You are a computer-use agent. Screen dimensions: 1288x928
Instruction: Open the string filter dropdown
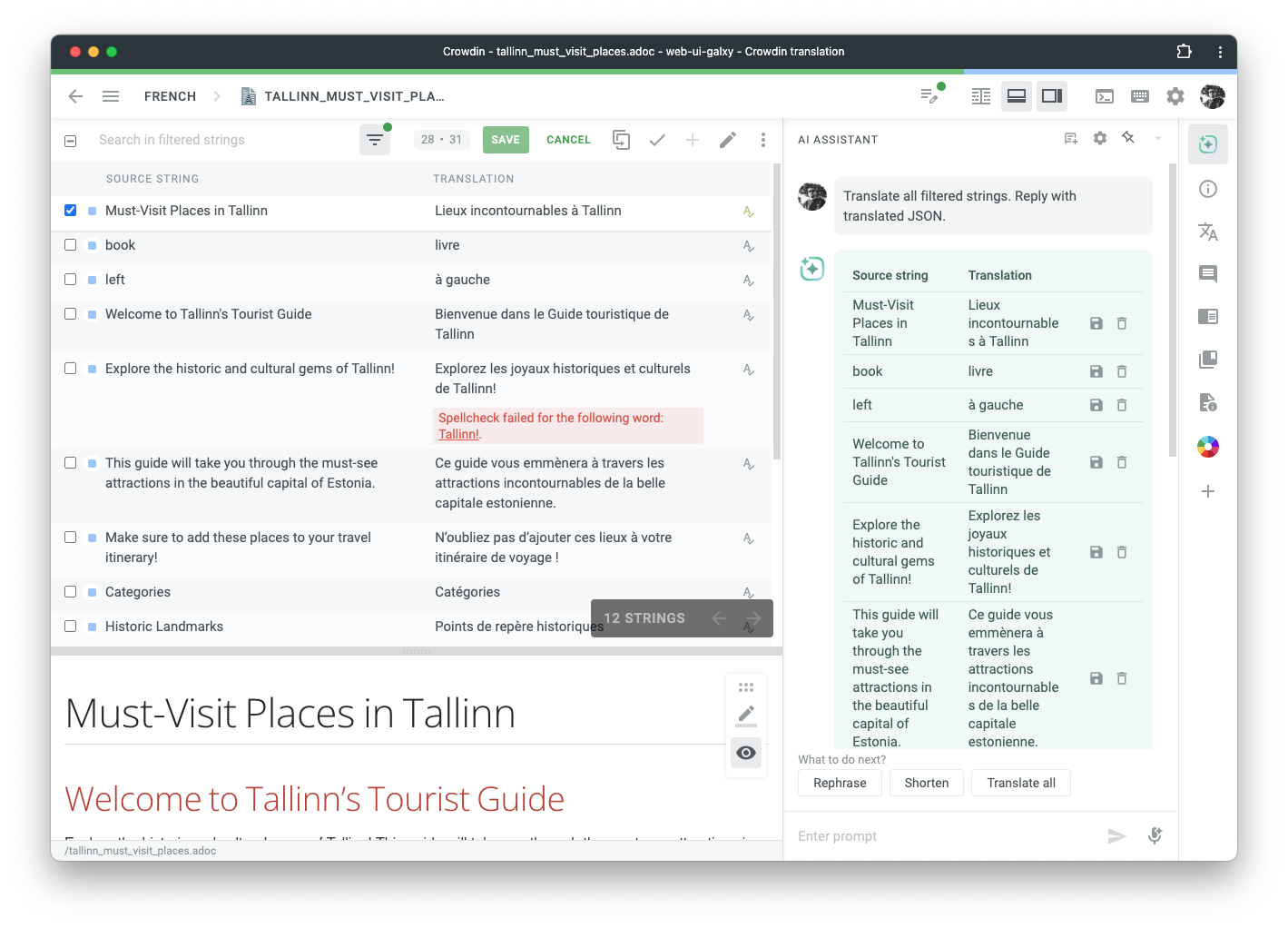pos(375,140)
